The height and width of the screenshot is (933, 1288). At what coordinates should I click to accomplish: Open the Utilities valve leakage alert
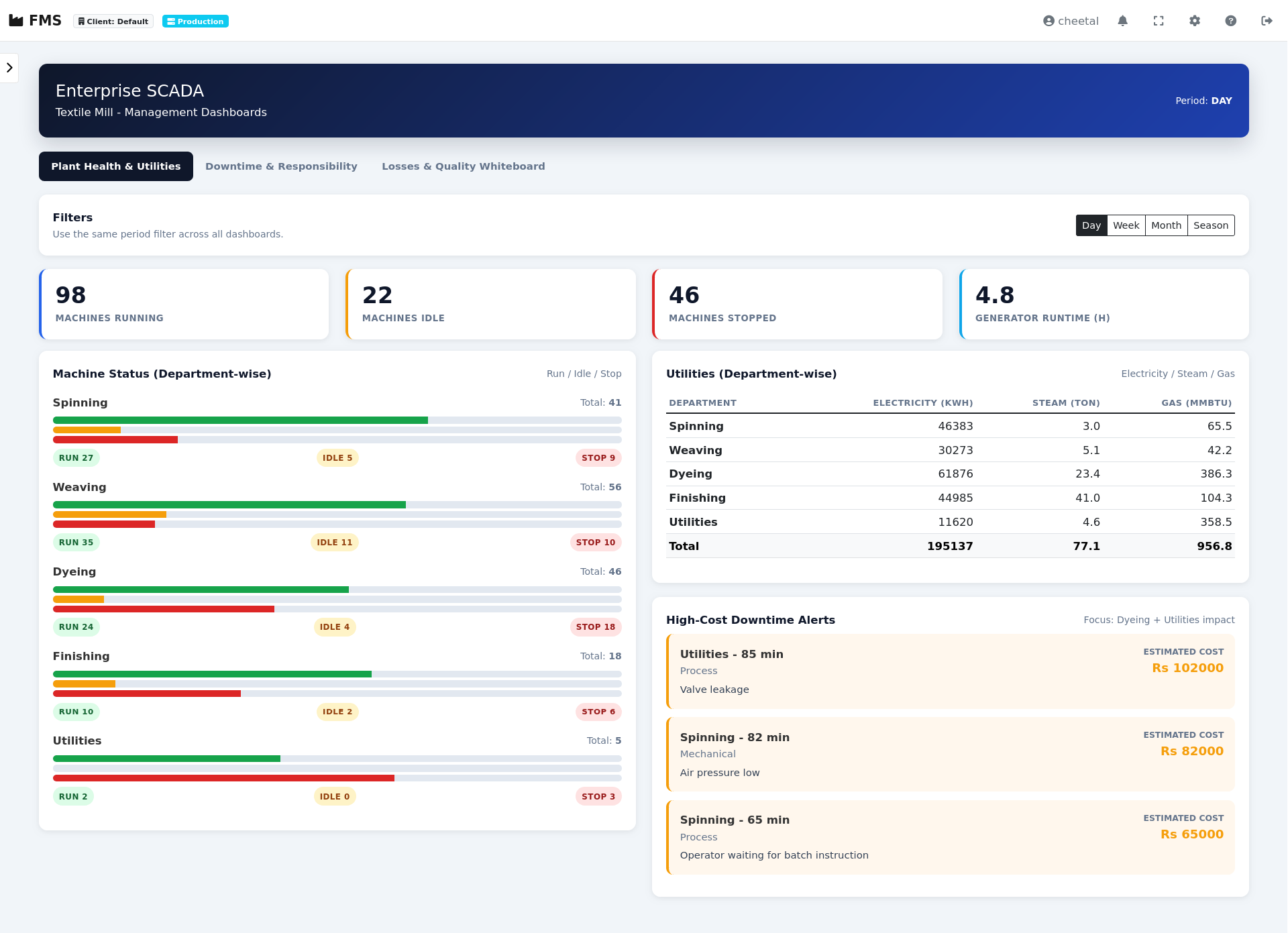click(x=949, y=671)
